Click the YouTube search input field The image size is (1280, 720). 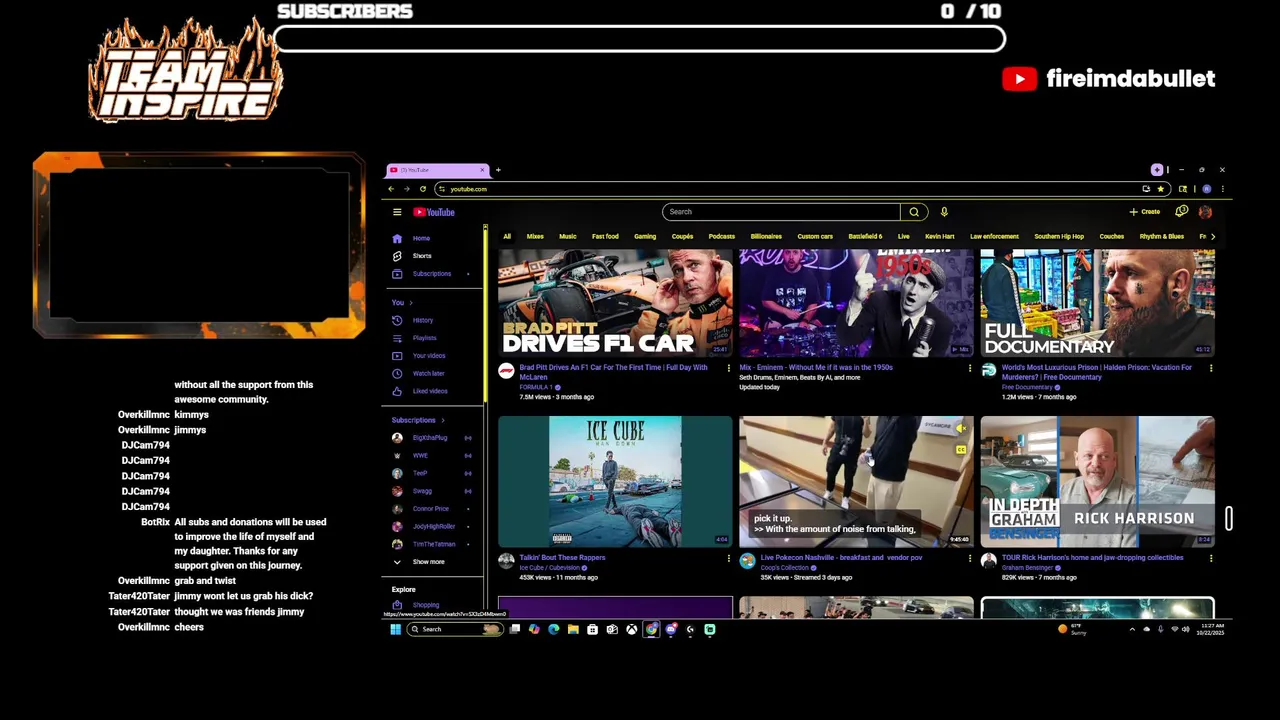[781, 212]
